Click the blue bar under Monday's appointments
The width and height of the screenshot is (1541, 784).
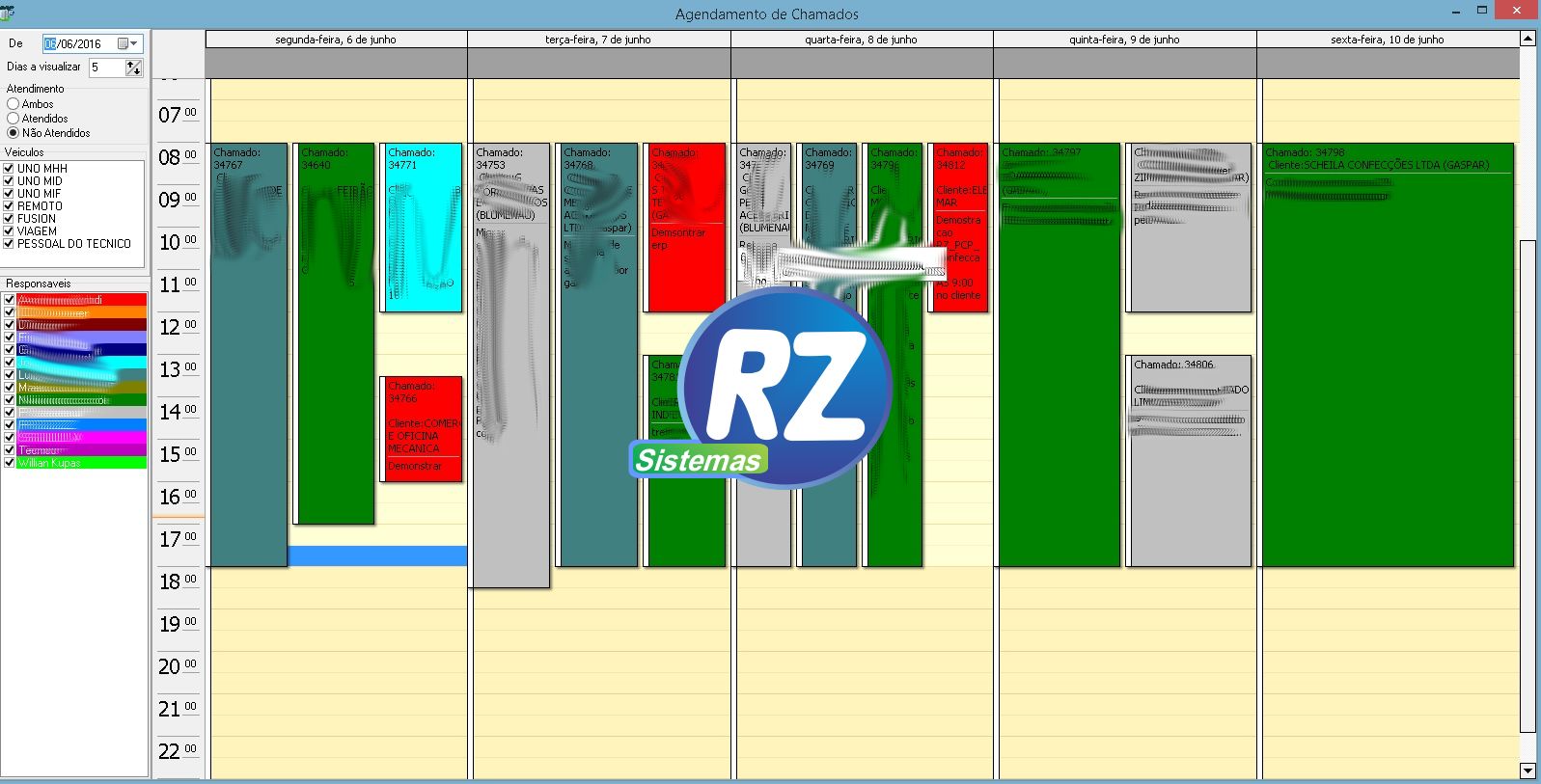coord(377,556)
